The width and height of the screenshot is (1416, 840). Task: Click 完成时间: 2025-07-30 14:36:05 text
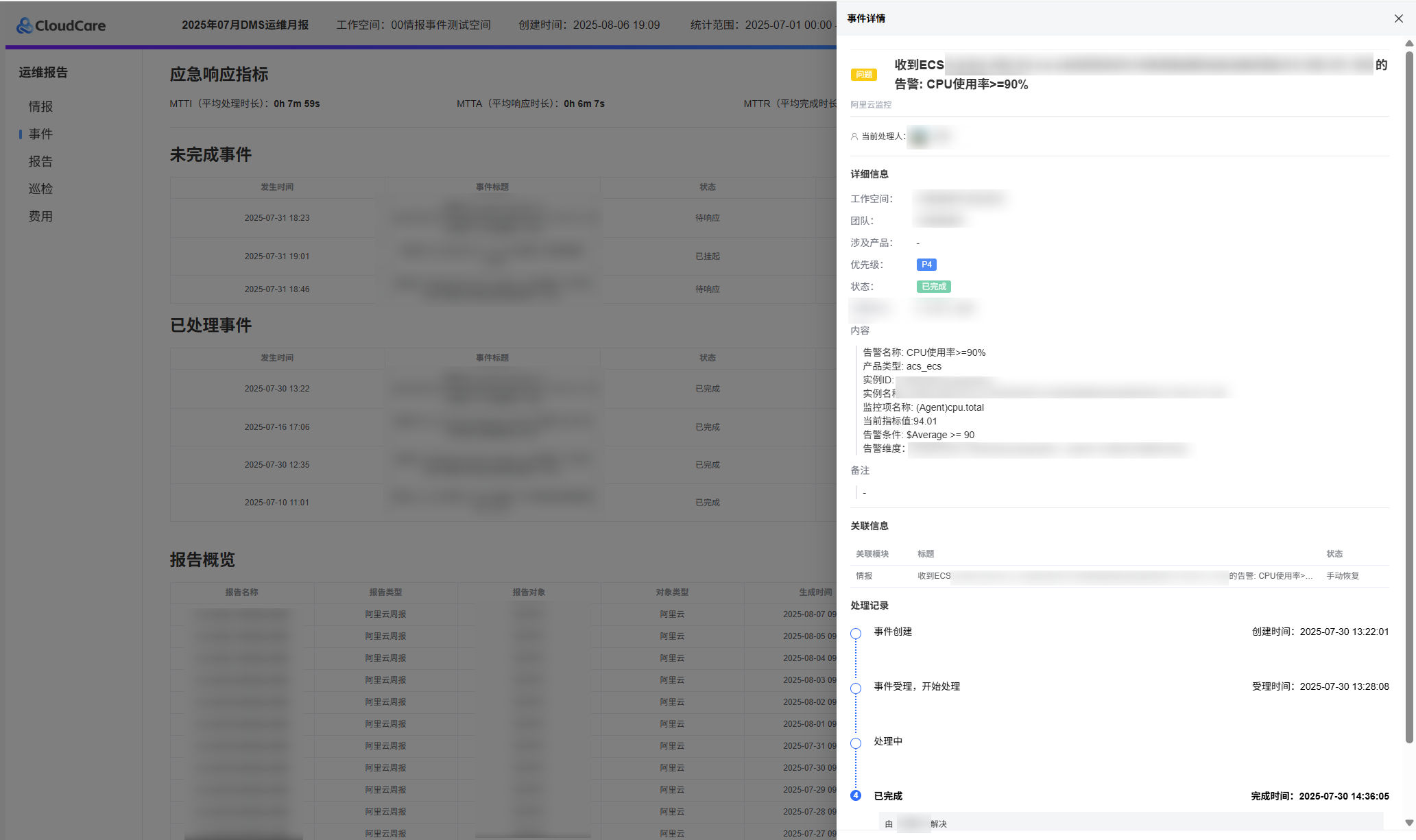1319,796
